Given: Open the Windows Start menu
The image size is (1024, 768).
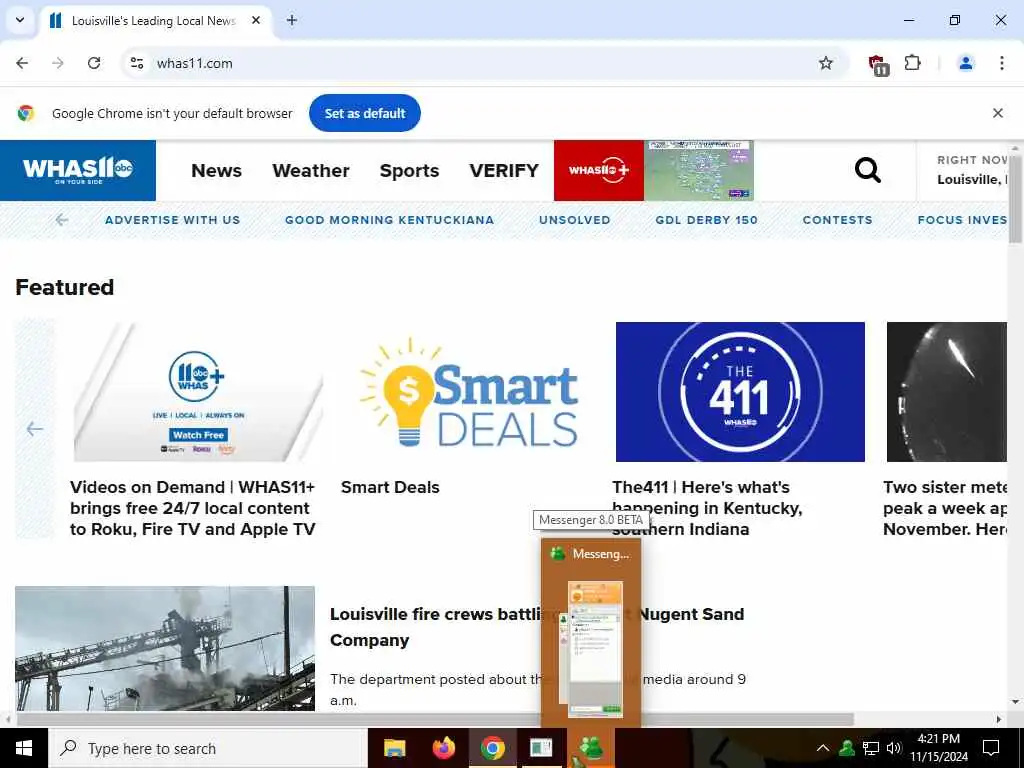Looking at the screenshot, I should (x=24, y=748).
